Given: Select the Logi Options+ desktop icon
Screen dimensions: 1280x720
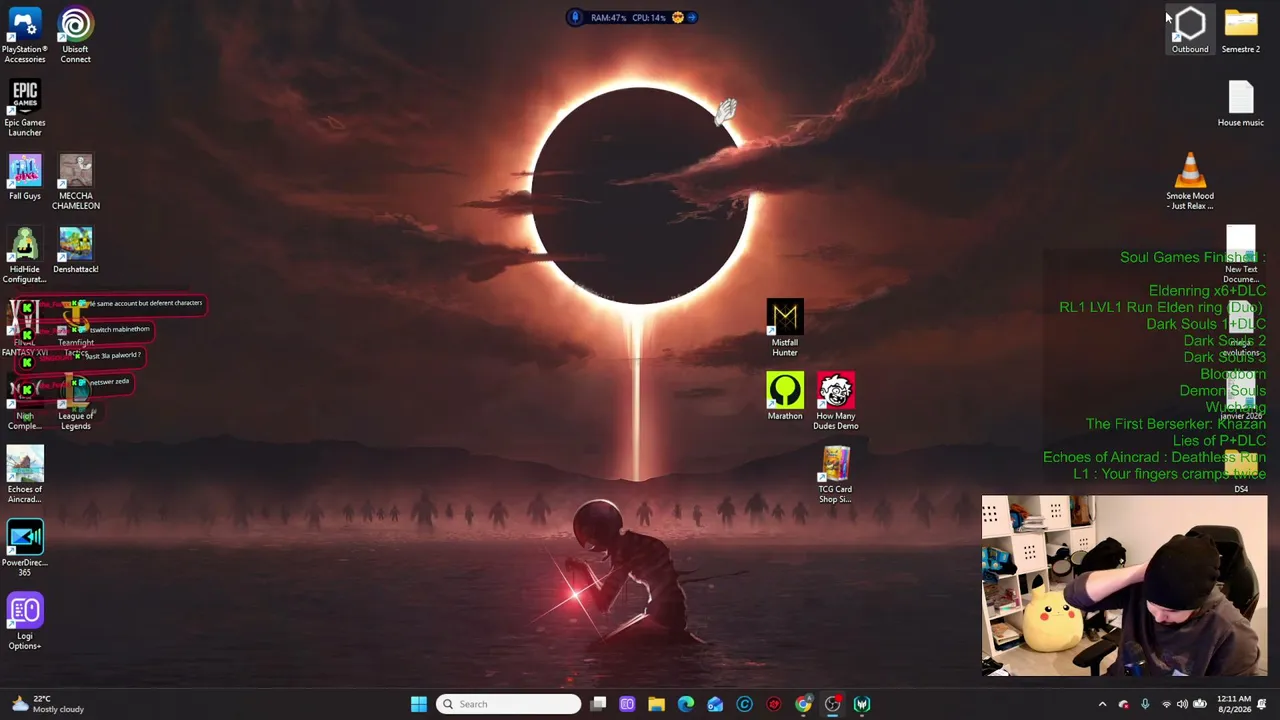Looking at the screenshot, I should tap(25, 622).
